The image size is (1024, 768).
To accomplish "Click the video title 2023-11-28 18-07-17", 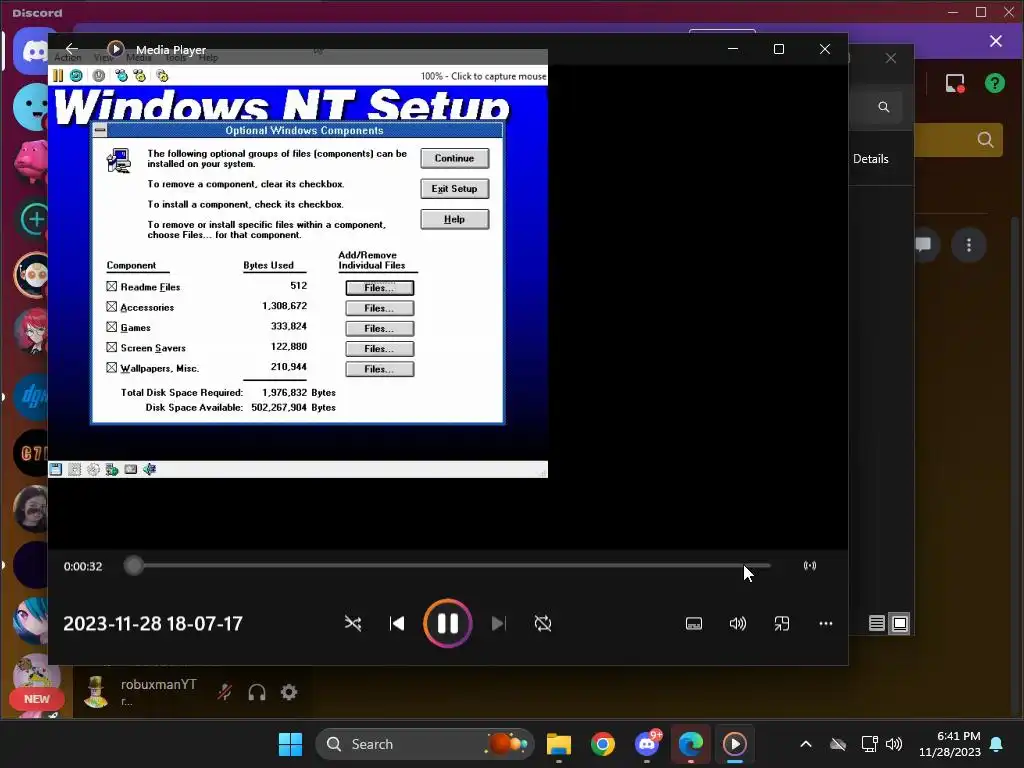I will tap(153, 624).
